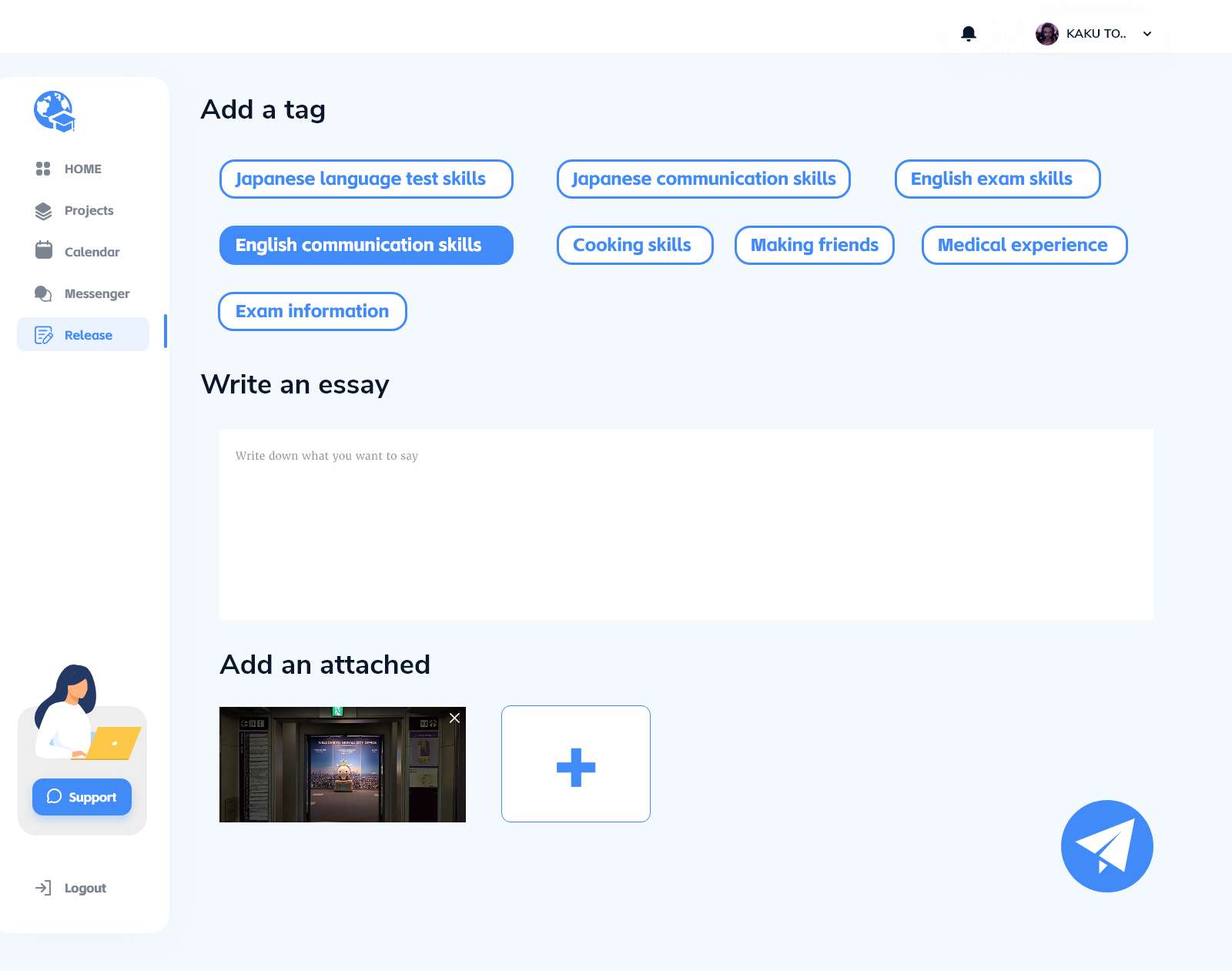Click the essay text area

coord(685,524)
